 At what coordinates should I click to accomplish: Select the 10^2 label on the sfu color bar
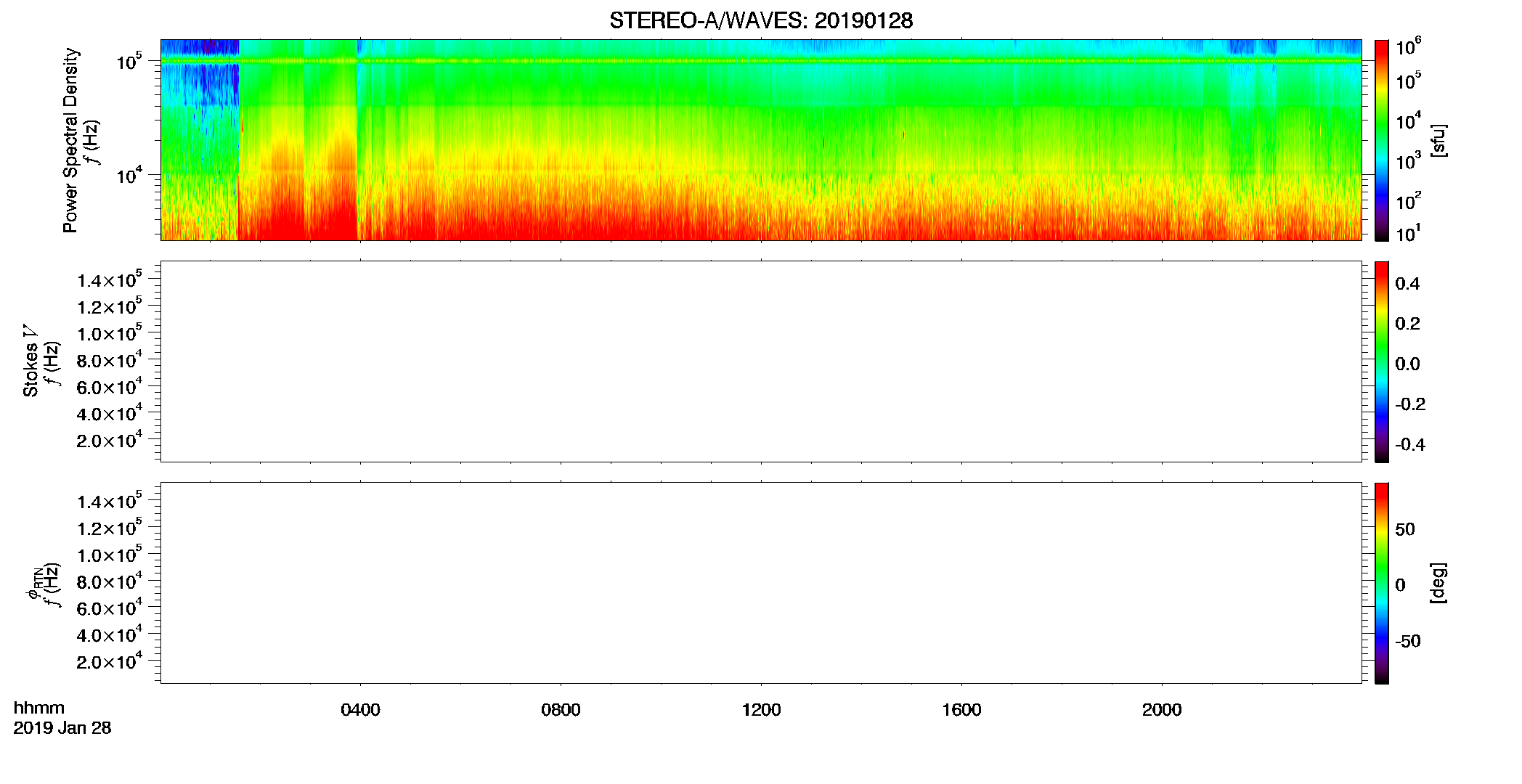1409,201
